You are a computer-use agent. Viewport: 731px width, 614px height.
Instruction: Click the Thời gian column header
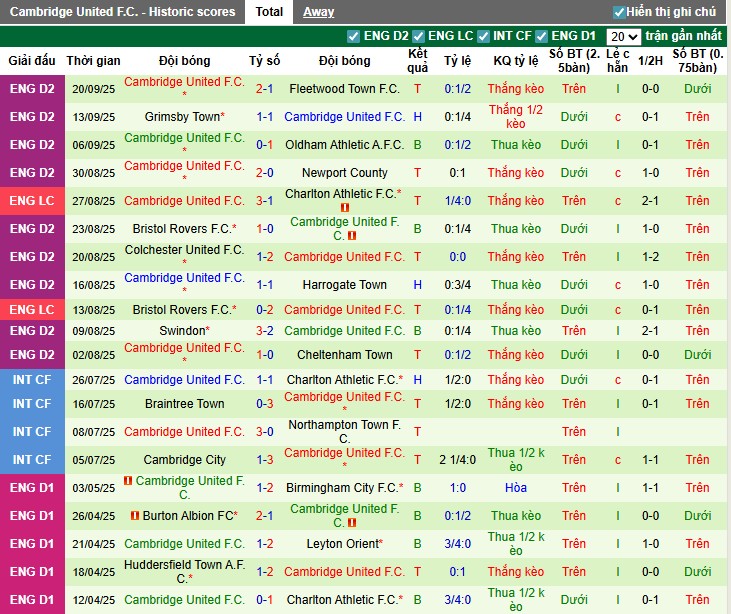click(x=93, y=61)
